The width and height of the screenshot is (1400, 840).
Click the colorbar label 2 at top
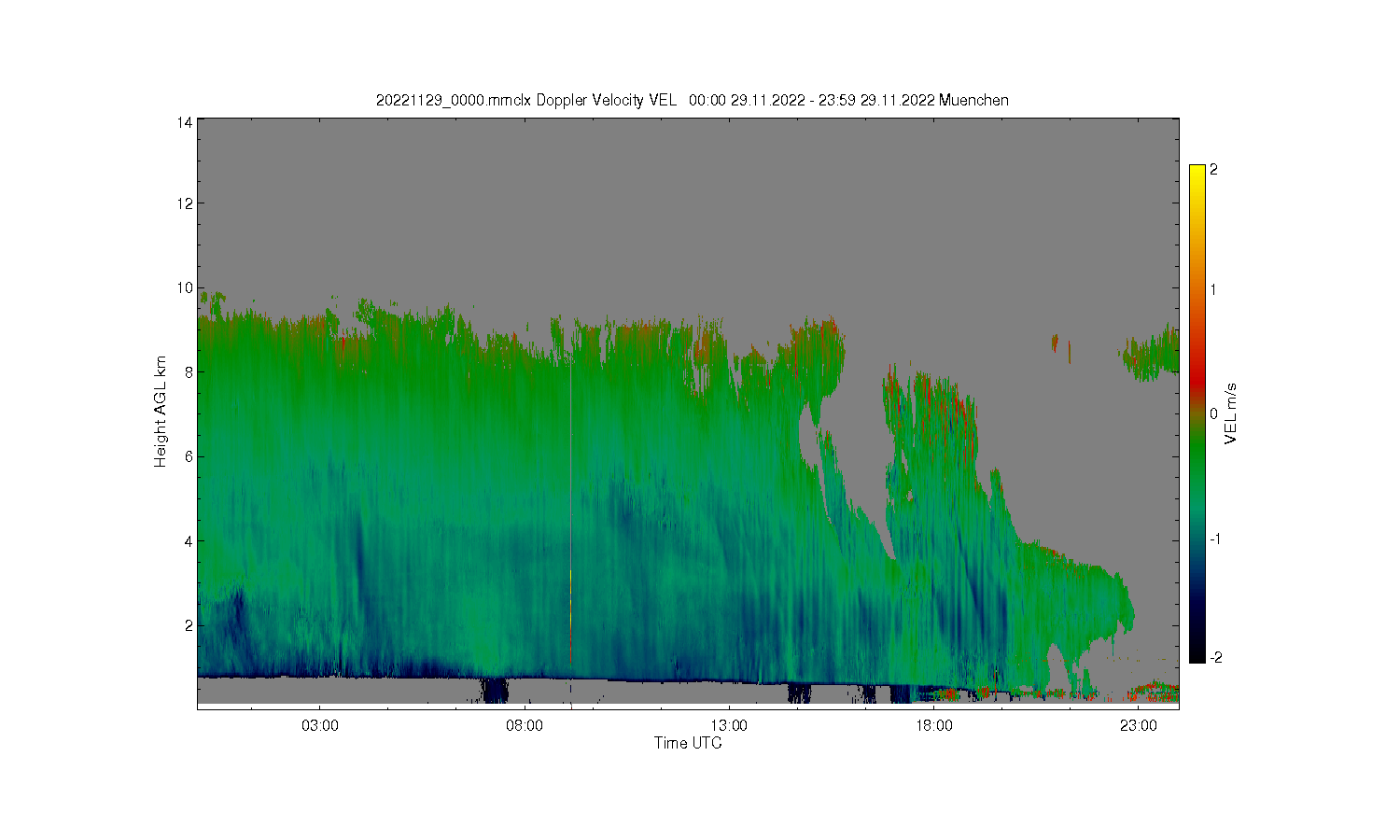tap(1213, 170)
